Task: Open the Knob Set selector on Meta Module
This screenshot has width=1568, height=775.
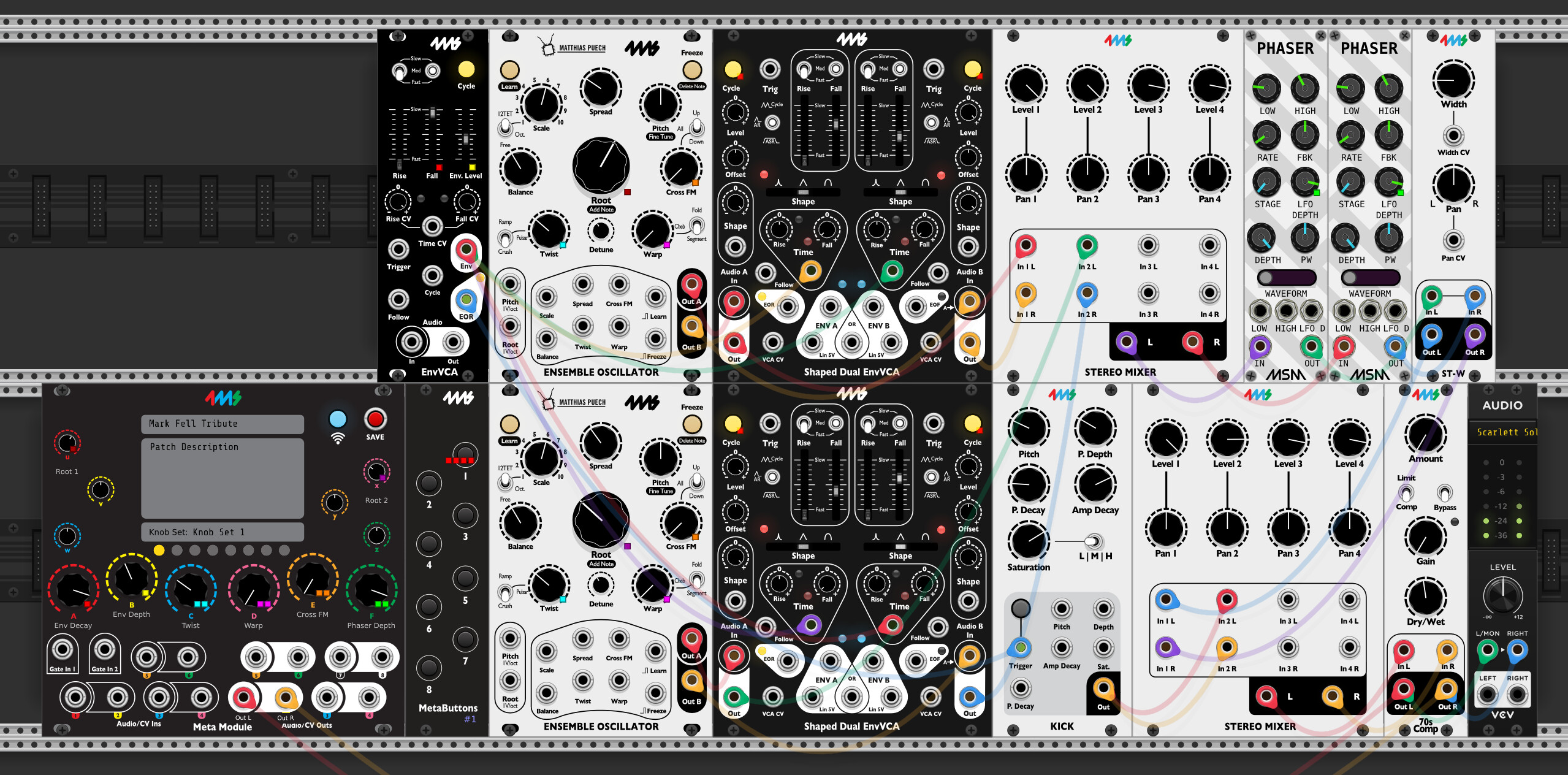Action: tap(222, 532)
